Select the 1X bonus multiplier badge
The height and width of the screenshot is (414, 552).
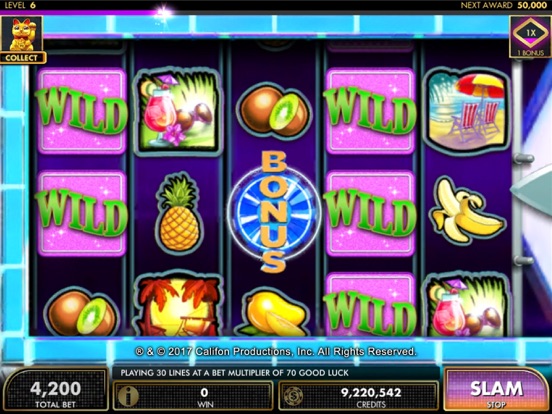click(x=530, y=37)
